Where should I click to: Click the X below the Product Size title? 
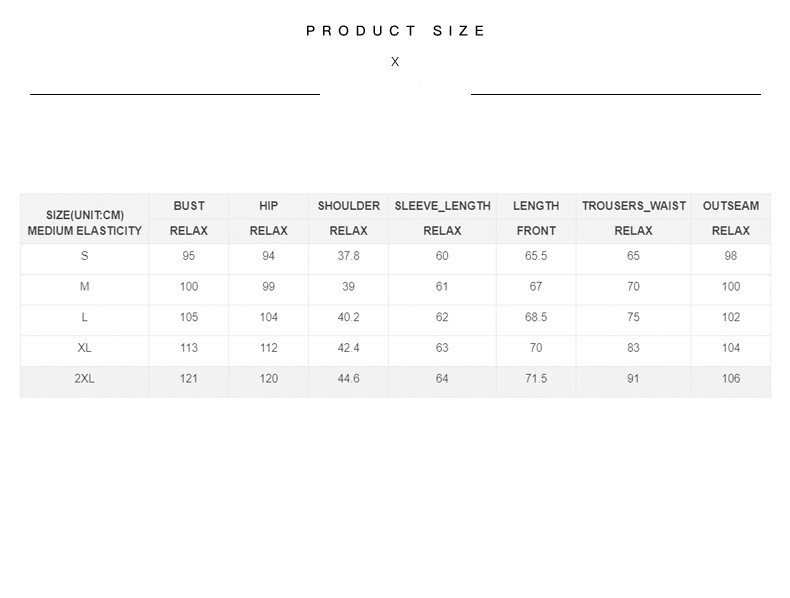click(x=395, y=62)
